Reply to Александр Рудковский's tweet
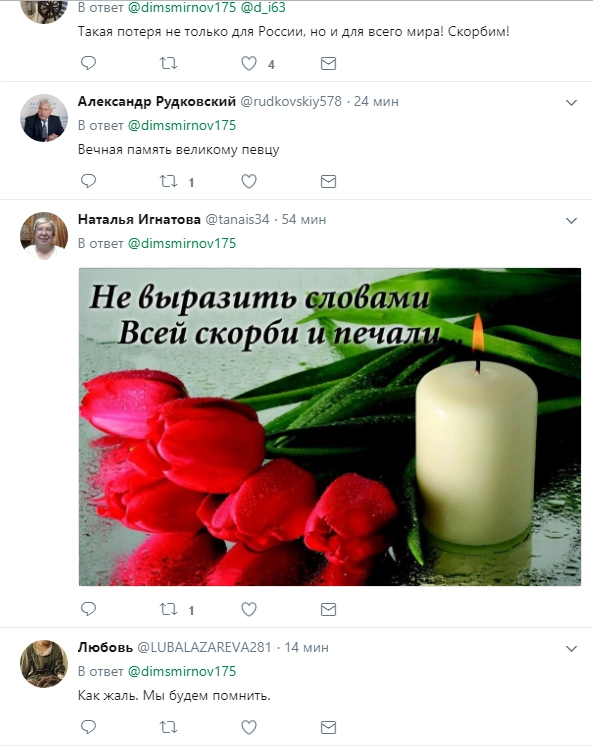This screenshot has height=746, width=593. [89, 181]
